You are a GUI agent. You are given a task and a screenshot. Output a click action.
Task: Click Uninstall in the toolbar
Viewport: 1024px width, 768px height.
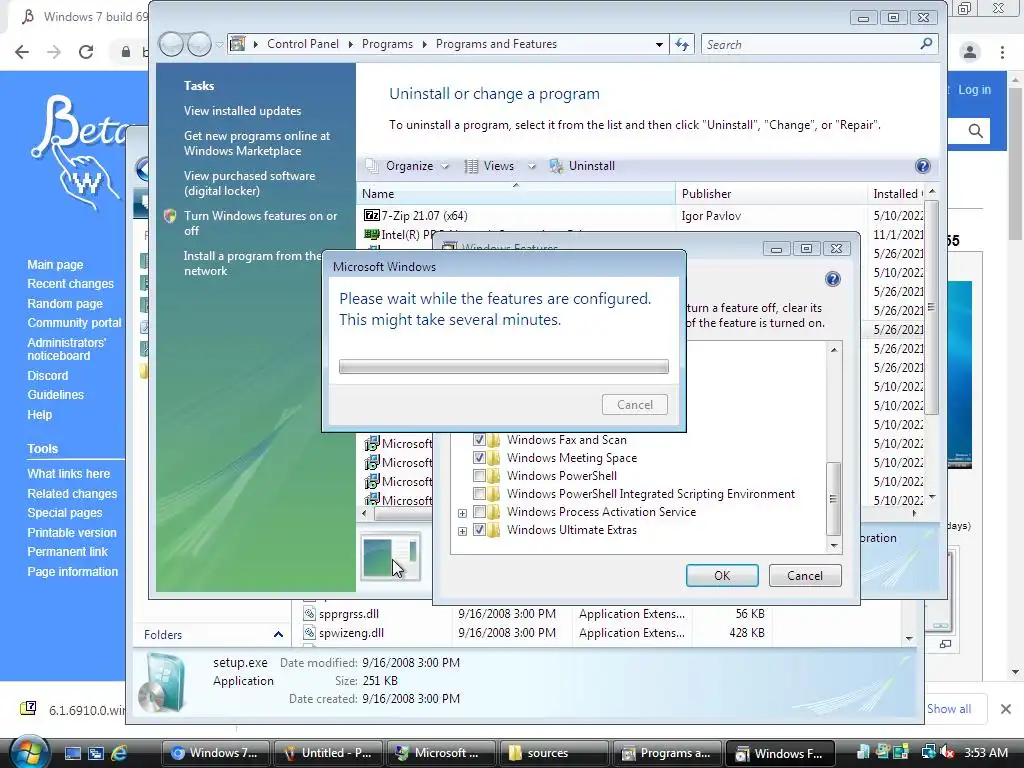(583, 166)
